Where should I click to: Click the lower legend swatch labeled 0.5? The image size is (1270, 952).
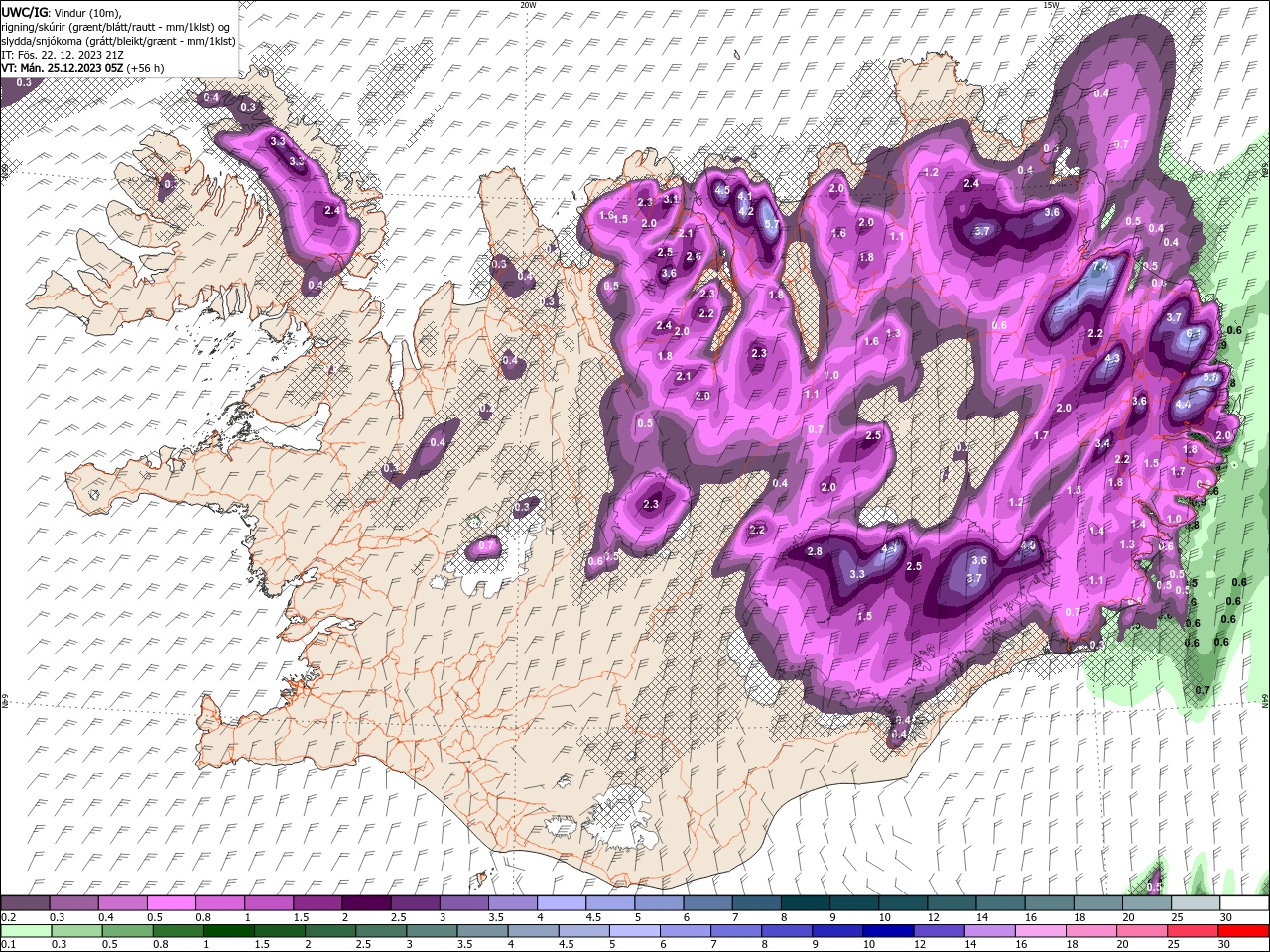tap(126, 931)
